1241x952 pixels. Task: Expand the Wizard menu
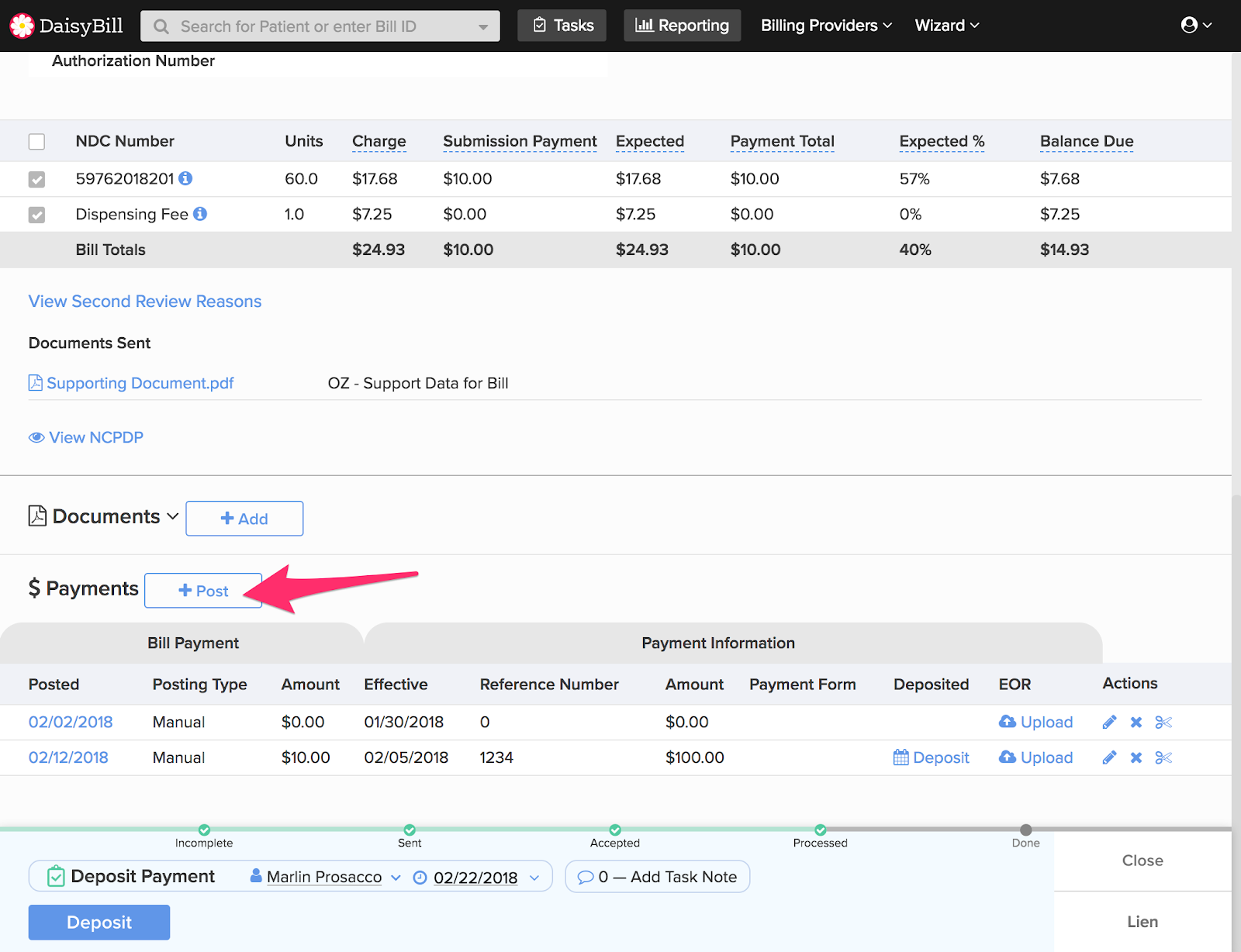click(x=947, y=26)
